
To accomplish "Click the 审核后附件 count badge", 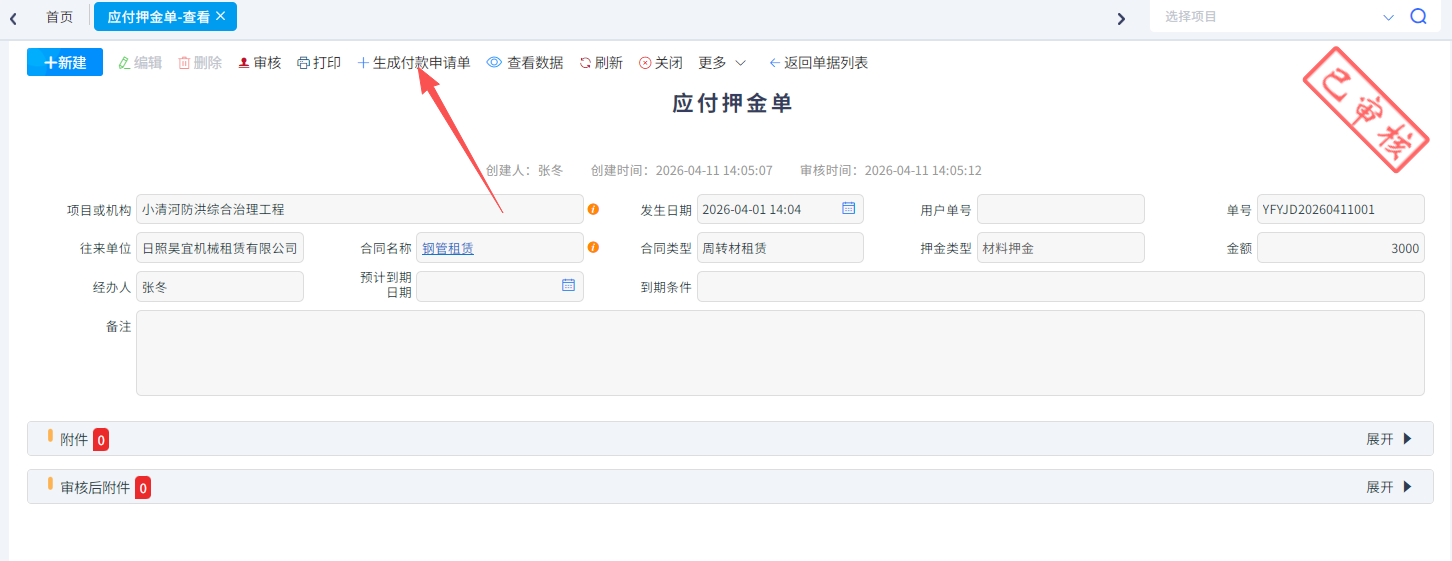I will [143, 488].
